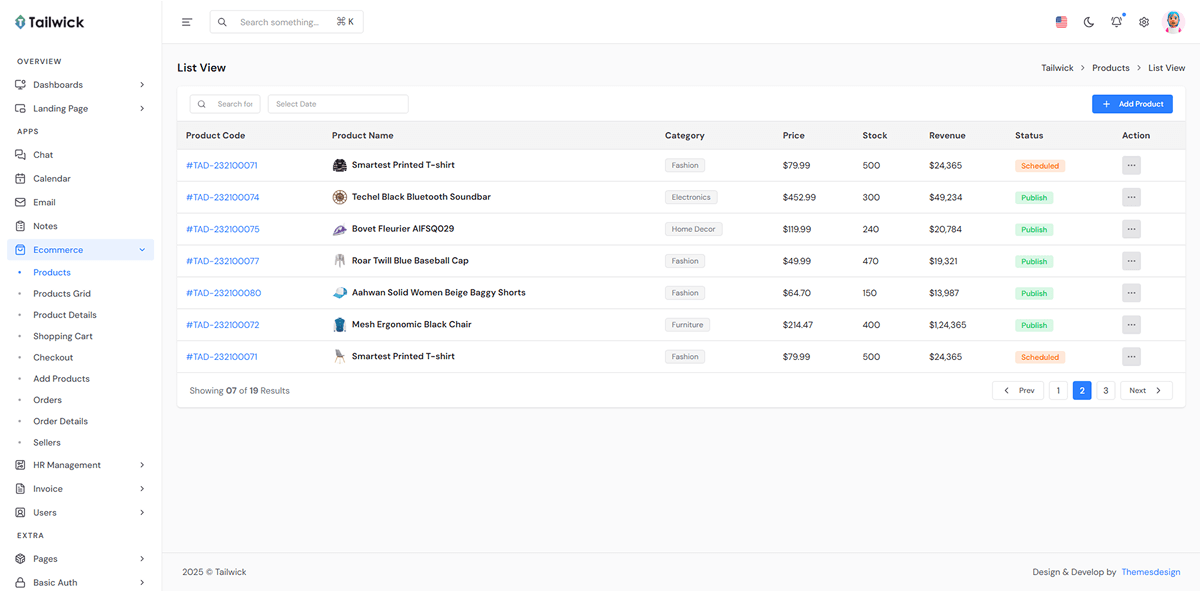Select Products Grid in the submenu

tap(62, 294)
